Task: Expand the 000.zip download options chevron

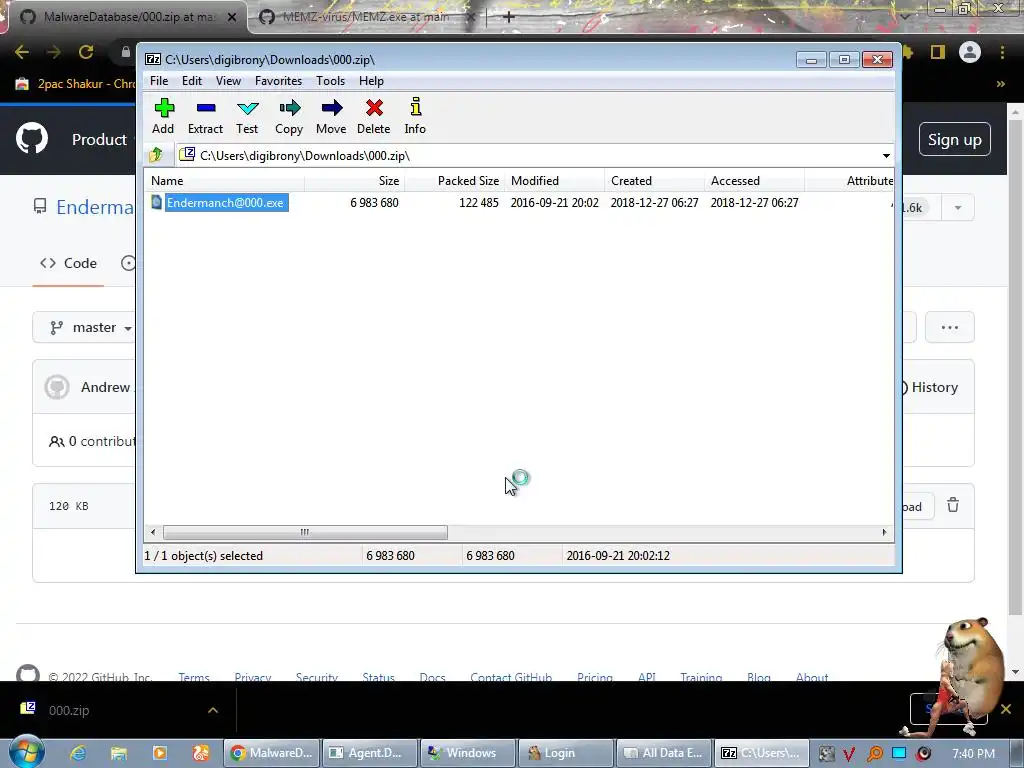Action: 213,710
